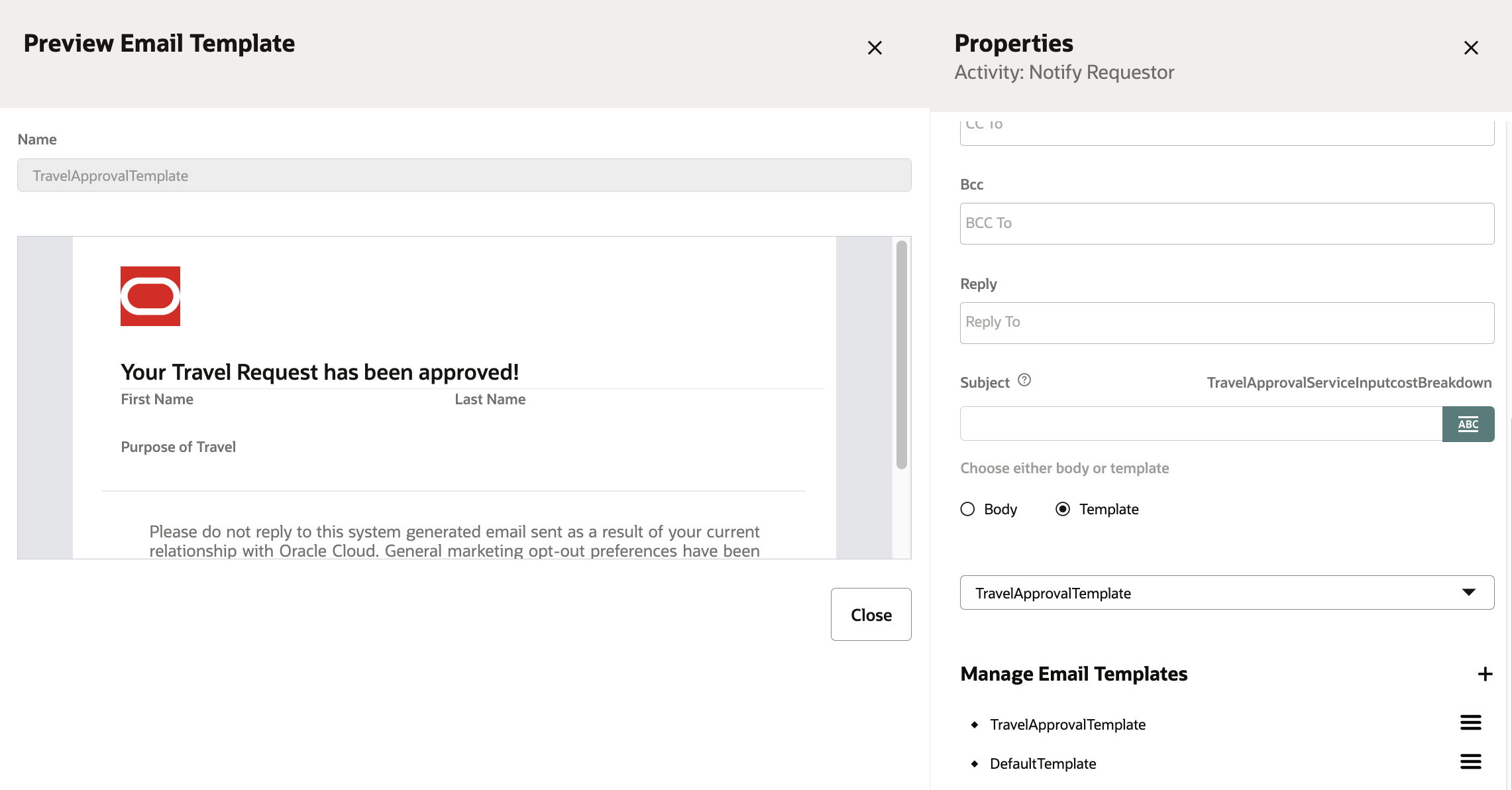Image resolution: width=1512 pixels, height=790 pixels.
Task: Close the Preview Email Template dialog via X
Action: (x=875, y=48)
